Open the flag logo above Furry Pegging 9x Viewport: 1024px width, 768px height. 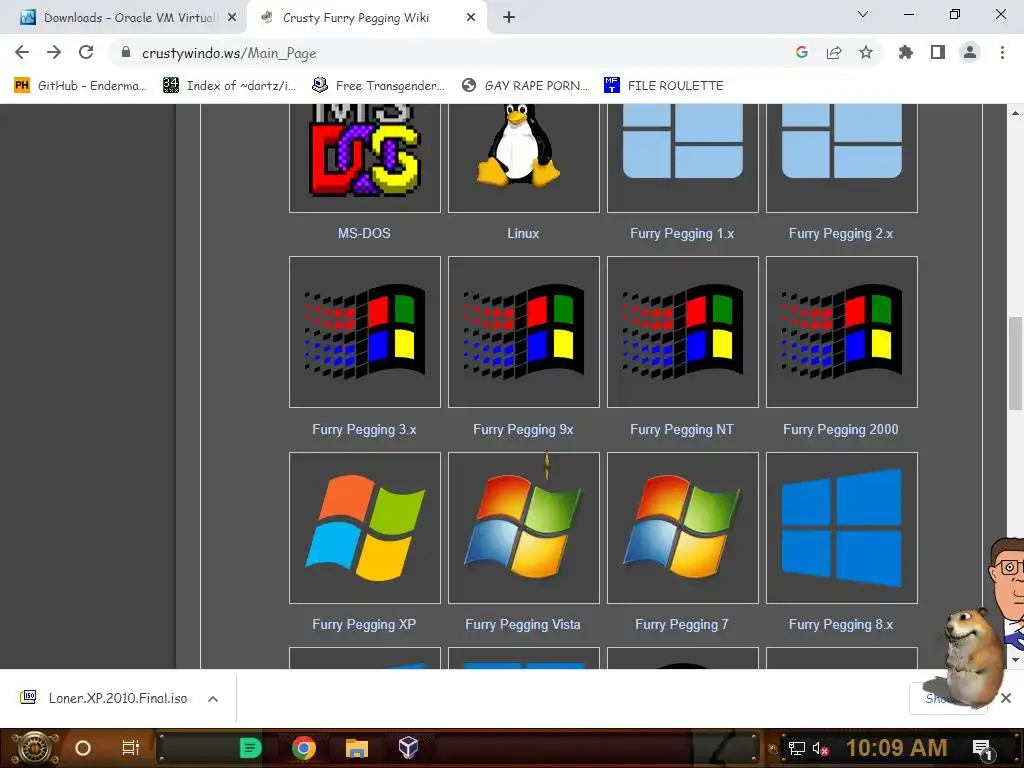pyautogui.click(x=523, y=332)
